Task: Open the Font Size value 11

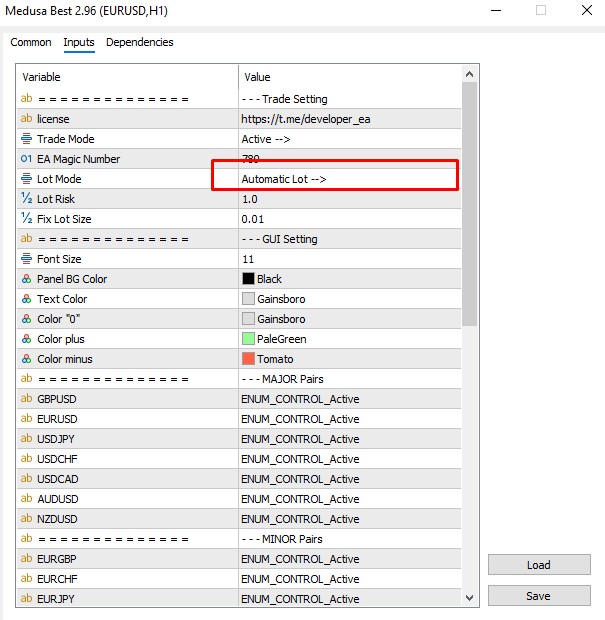Action: click(x=350, y=259)
